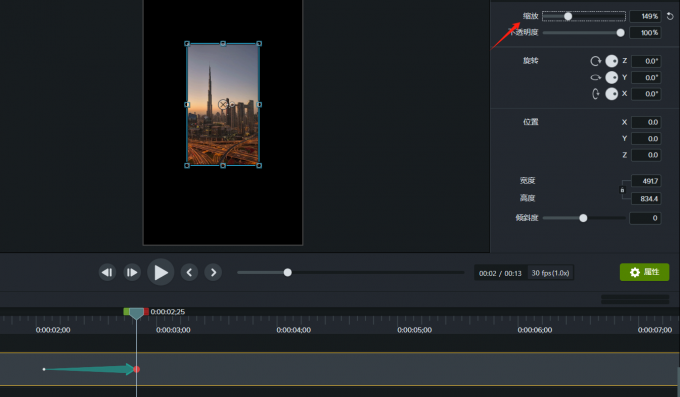Open the 30 fps (1.0x) playback setting
680x397 pixels.
550,273
